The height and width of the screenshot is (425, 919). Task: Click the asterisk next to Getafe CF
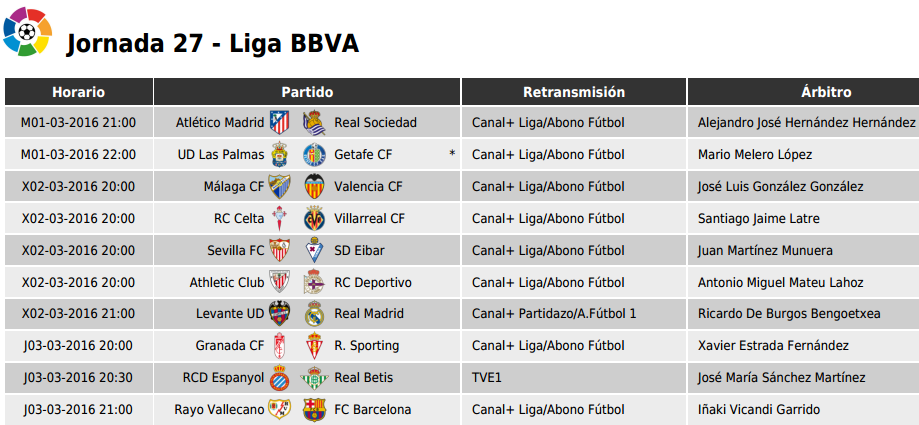pyautogui.click(x=452, y=155)
